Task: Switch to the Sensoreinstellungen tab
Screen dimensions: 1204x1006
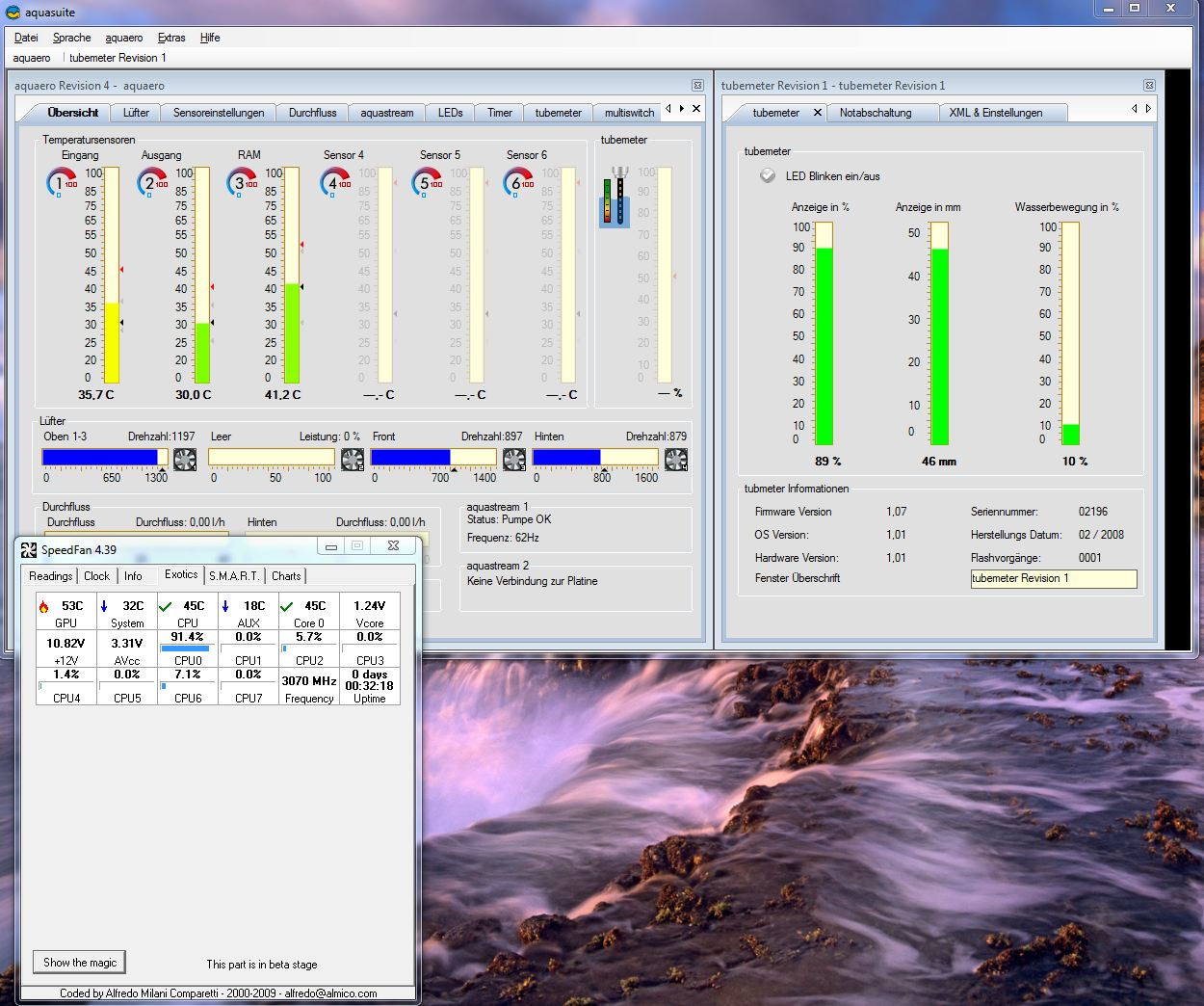Action: click(x=219, y=113)
